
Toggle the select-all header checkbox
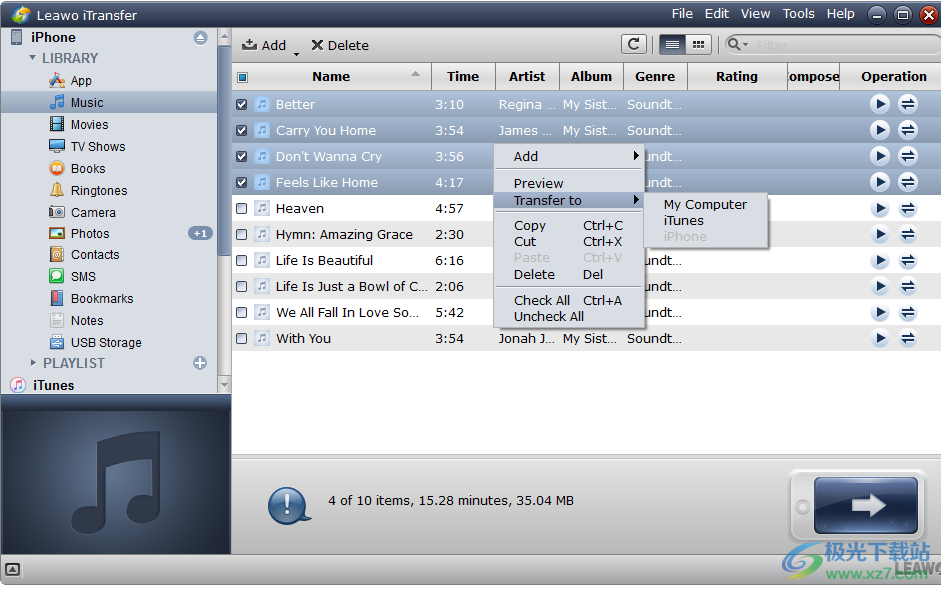pyautogui.click(x=242, y=77)
